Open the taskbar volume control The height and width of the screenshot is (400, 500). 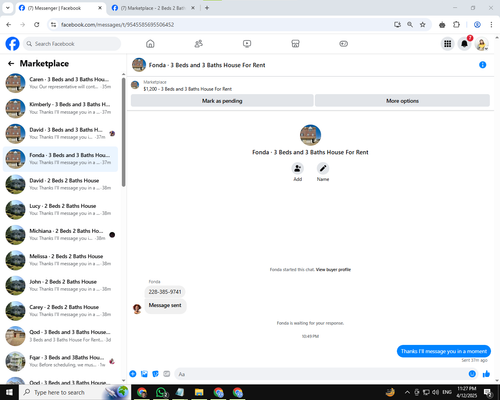pyautogui.click(x=435, y=392)
